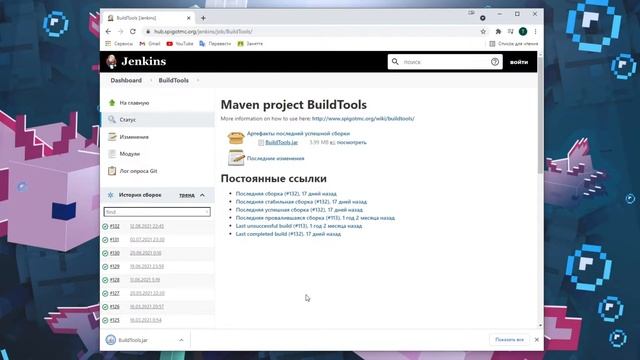The width and height of the screenshot is (640, 360).
Task: Click the padlock site-info icon
Action: pos(148,31)
